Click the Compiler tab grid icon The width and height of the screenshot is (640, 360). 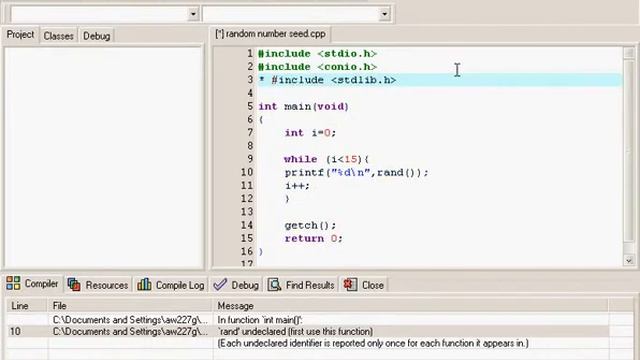coord(13,283)
